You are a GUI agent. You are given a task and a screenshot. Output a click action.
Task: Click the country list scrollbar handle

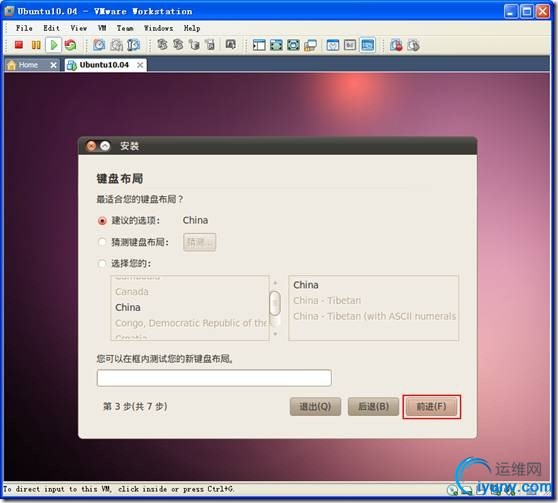pos(275,303)
